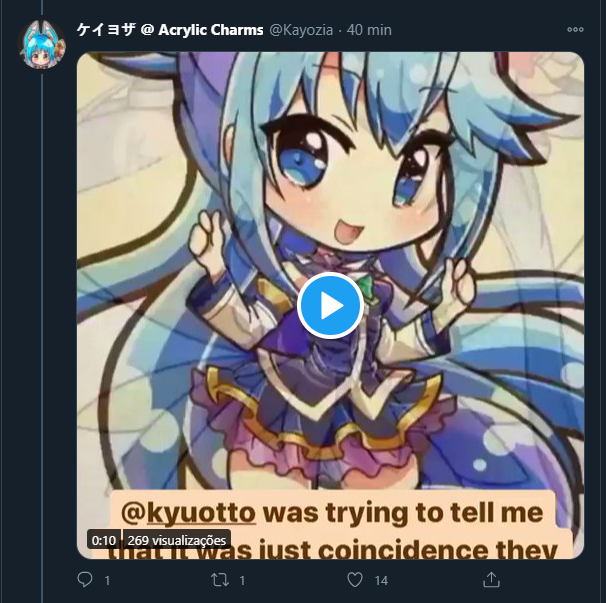This screenshot has width=606, height=603.
Task: Retweet using the retweet arrows icon
Action: (x=220, y=580)
